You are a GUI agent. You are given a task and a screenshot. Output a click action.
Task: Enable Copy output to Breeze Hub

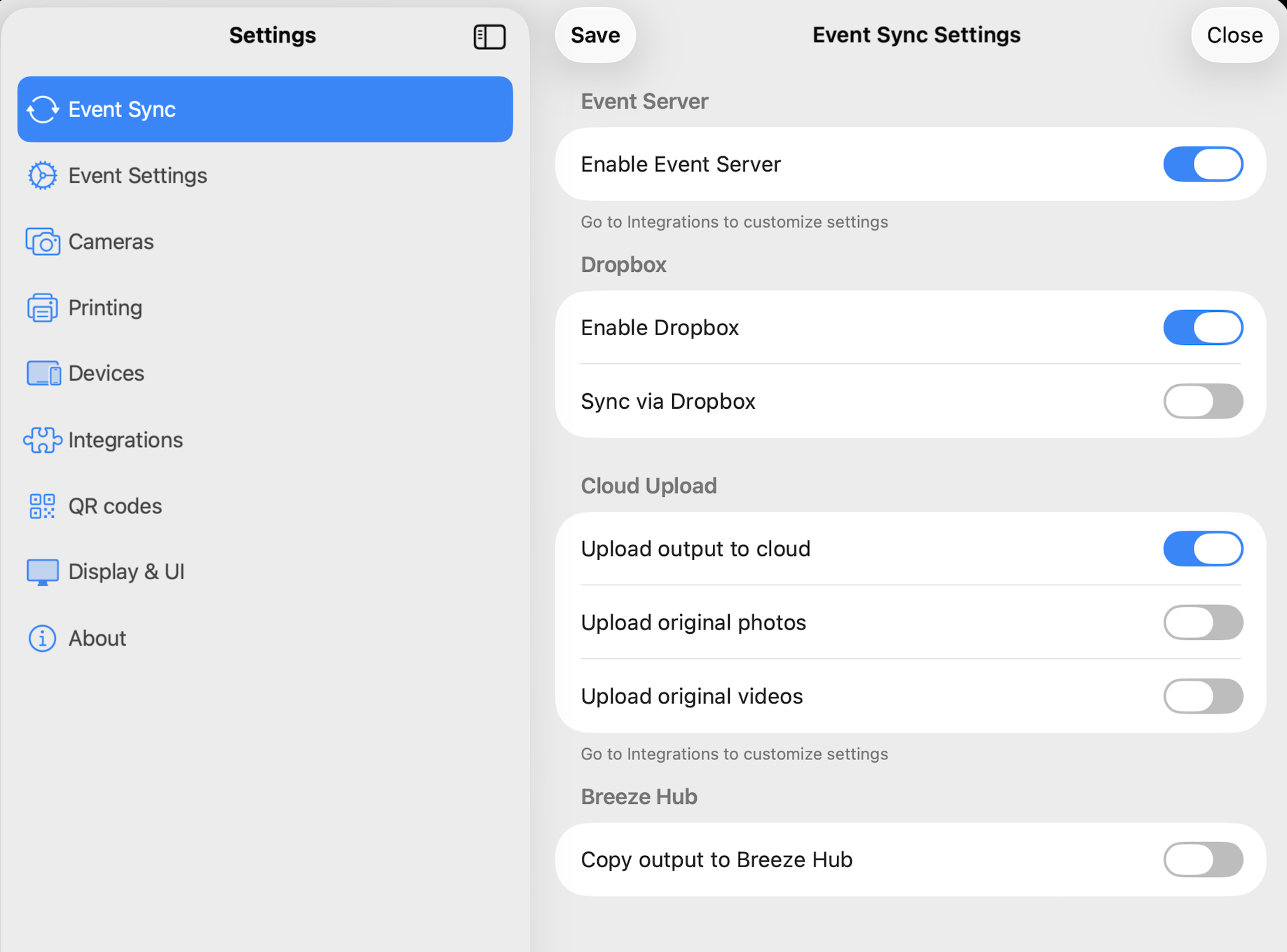click(1203, 859)
